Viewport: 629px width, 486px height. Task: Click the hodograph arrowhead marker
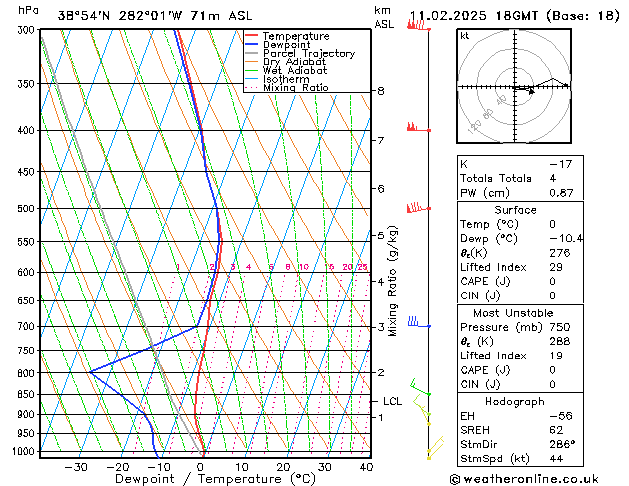pos(532,91)
